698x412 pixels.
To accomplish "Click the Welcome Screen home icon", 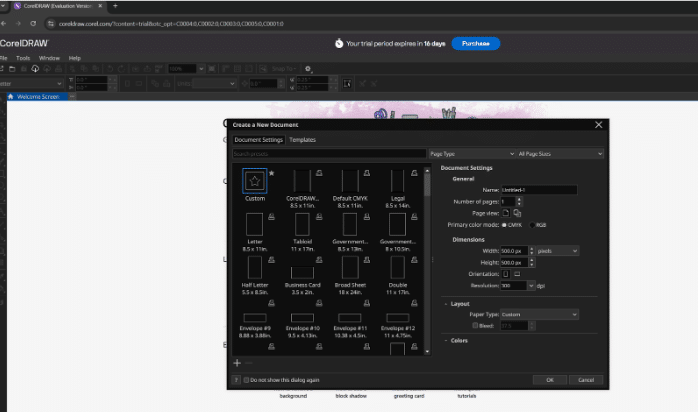I will (x=11, y=97).
